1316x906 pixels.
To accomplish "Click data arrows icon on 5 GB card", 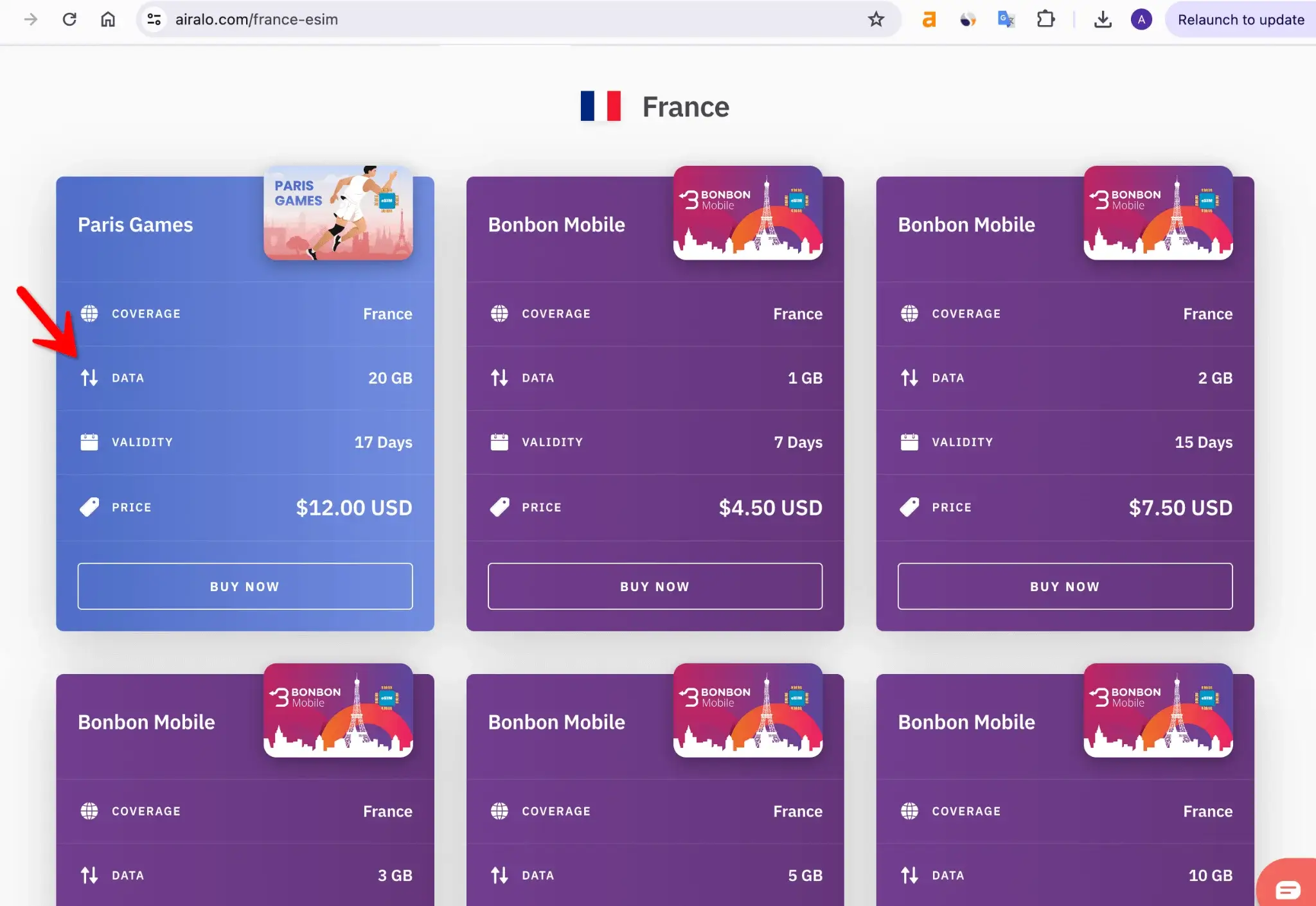I will coord(499,875).
